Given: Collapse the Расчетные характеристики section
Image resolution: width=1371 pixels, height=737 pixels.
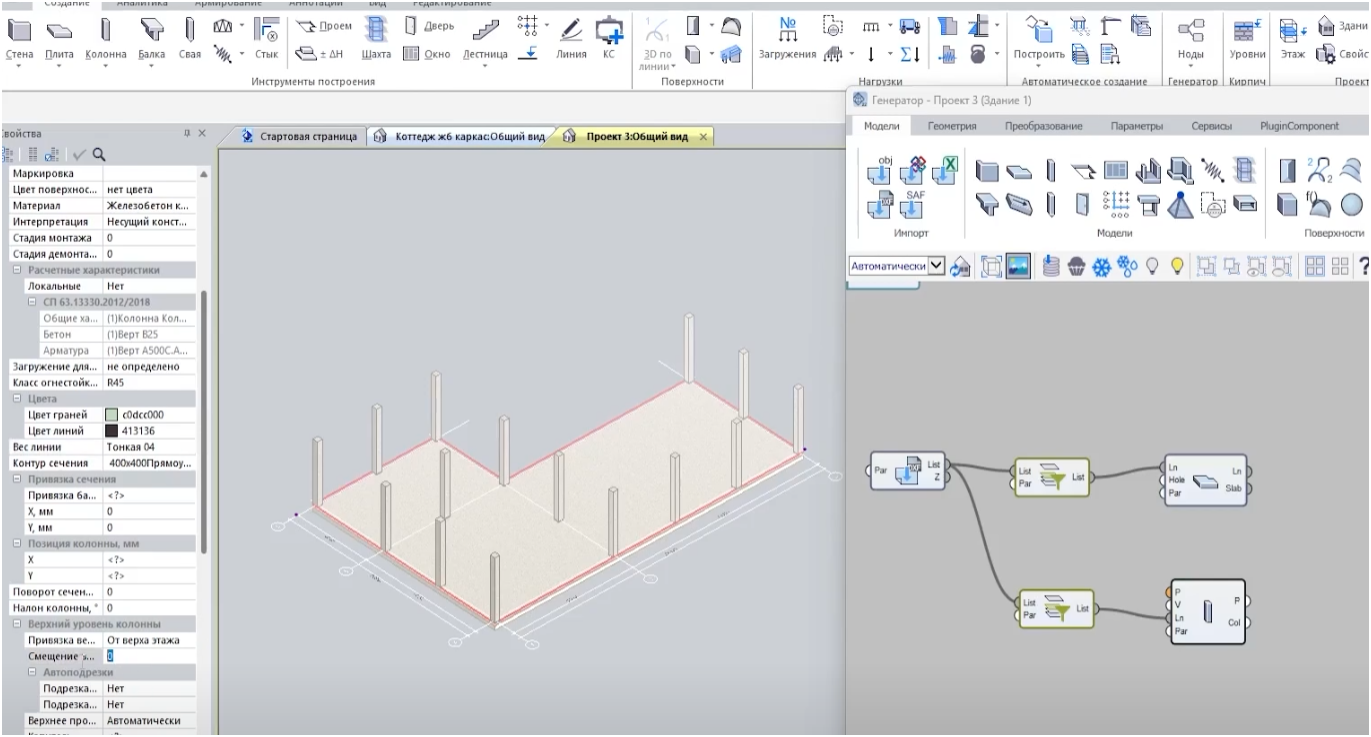Looking at the screenshot, I should (17, 270).
